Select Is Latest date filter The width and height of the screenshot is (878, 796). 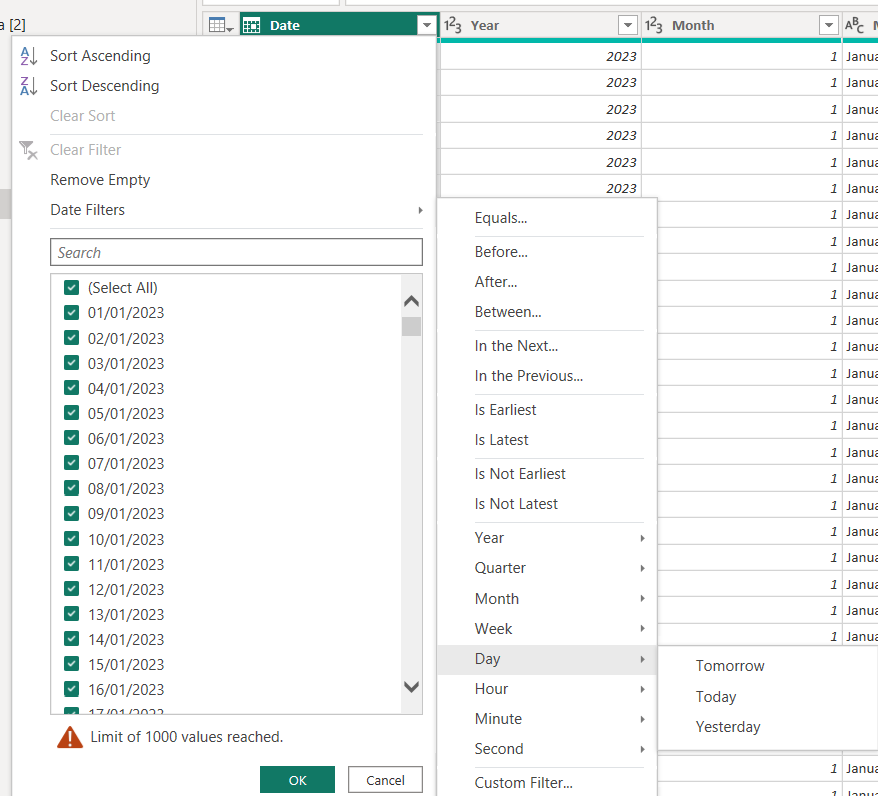[x=501, y=440]
